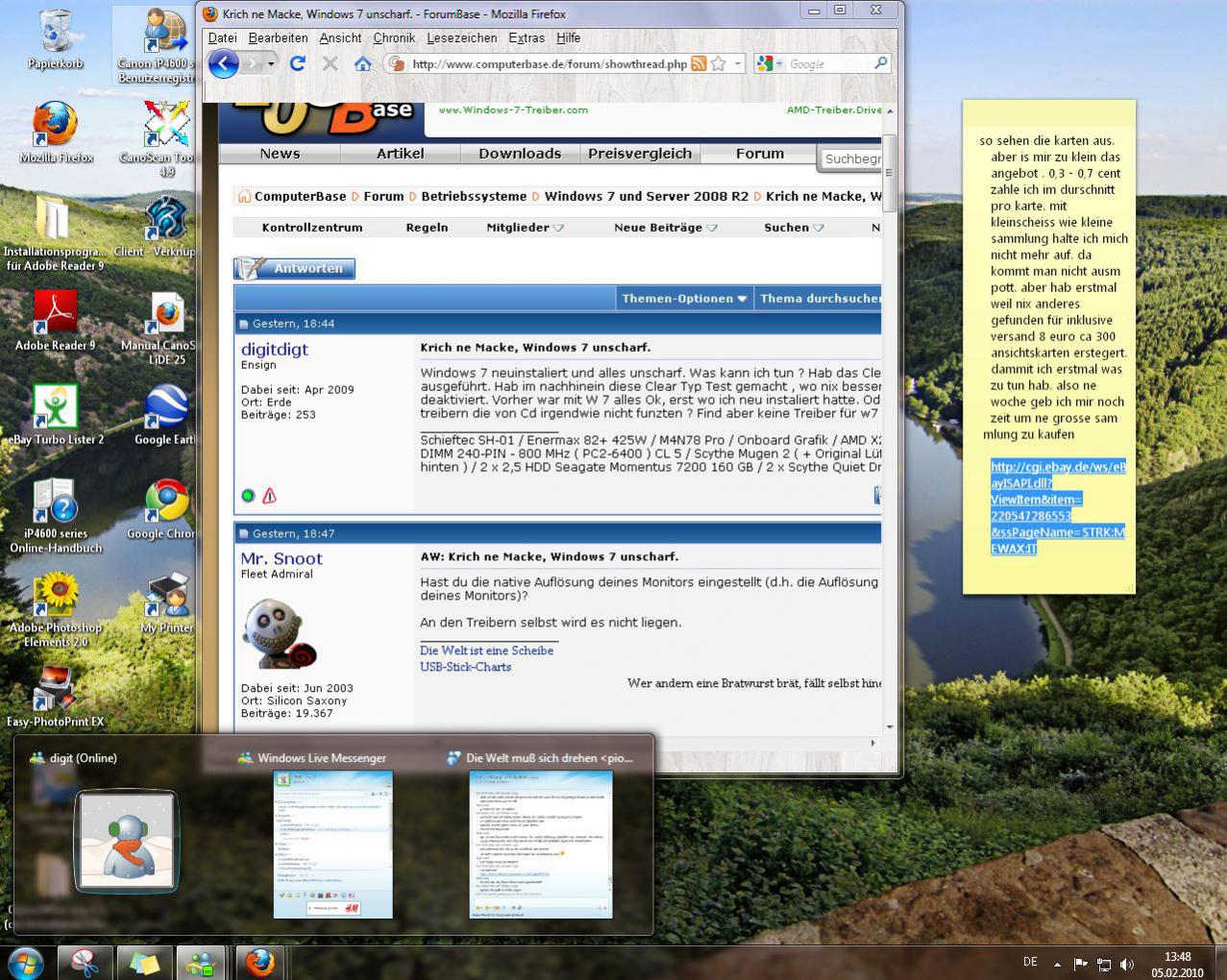Open Datei menu in Firefox
Image resolution: width=1227 pixels, height=980 pixels.
(222, 38)
